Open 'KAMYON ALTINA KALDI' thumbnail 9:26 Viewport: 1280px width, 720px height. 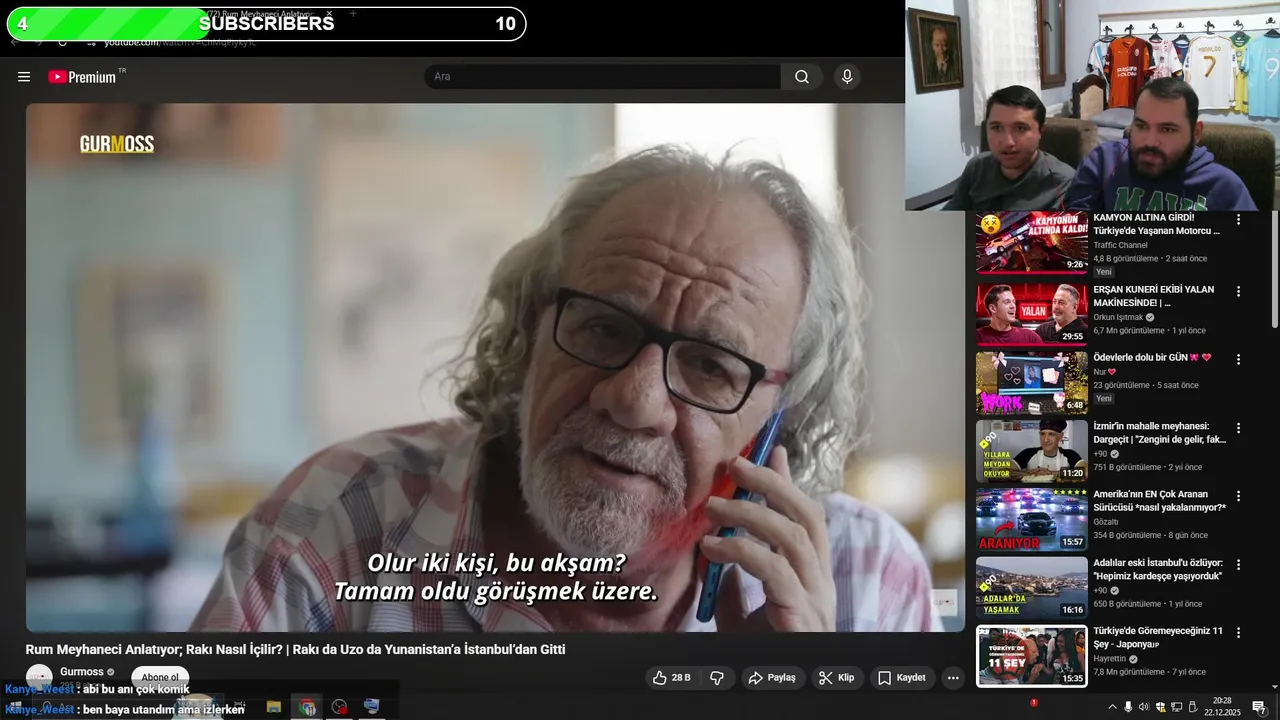[x=1031, y=242]
